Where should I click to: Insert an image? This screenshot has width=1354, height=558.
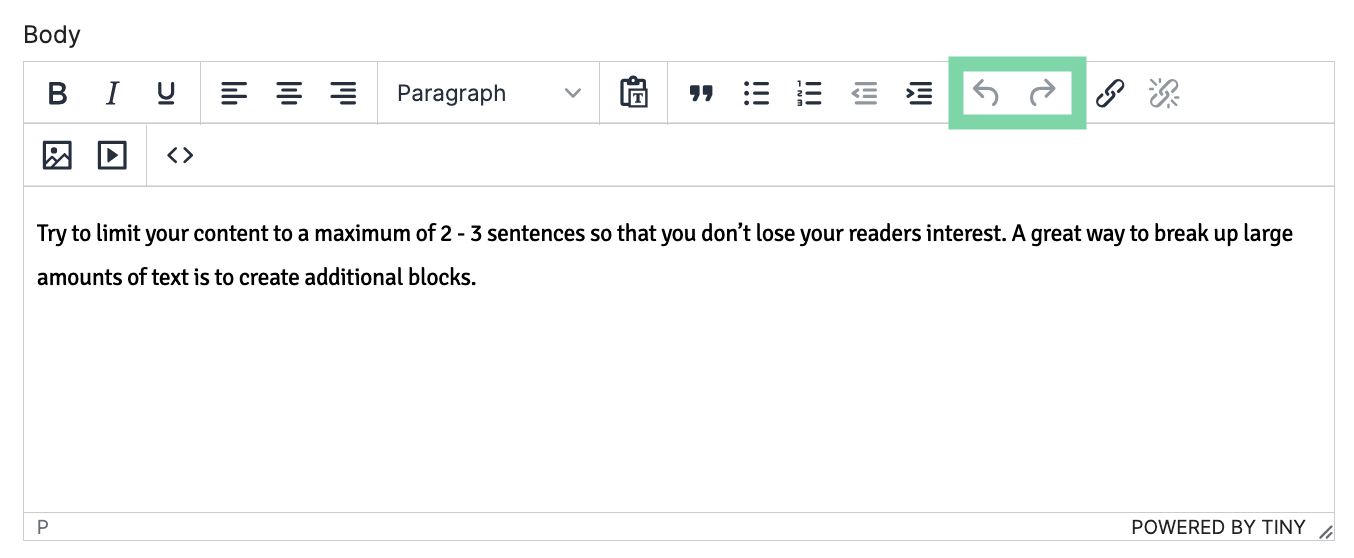point(58,155)
